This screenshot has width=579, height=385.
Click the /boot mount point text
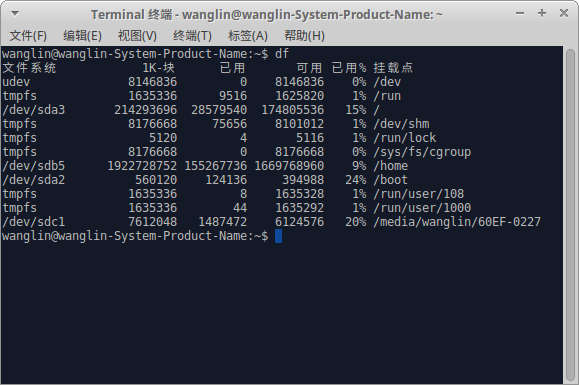(x=391, y=180)
